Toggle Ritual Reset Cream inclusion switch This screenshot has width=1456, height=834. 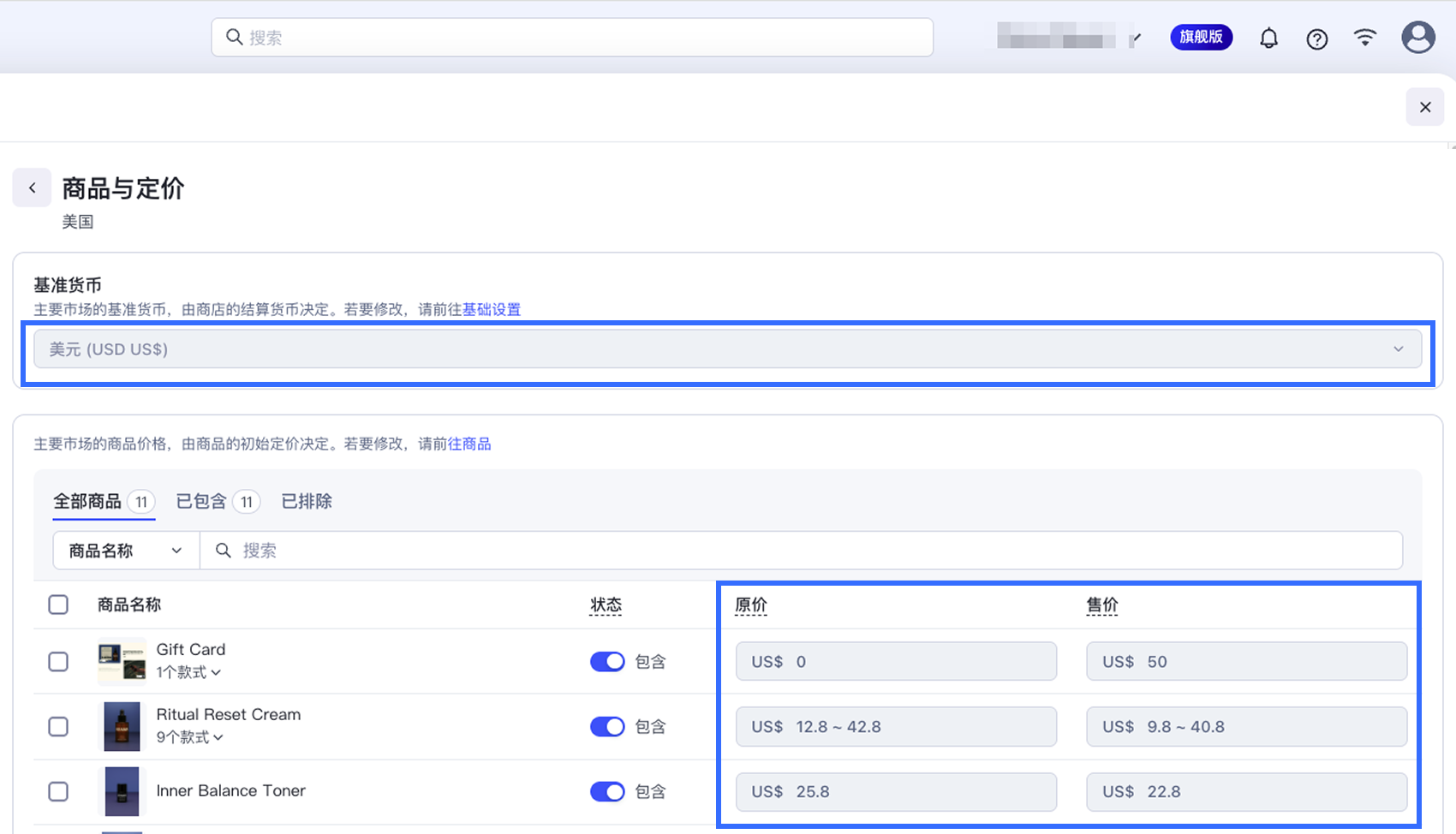tap(607, 726)
